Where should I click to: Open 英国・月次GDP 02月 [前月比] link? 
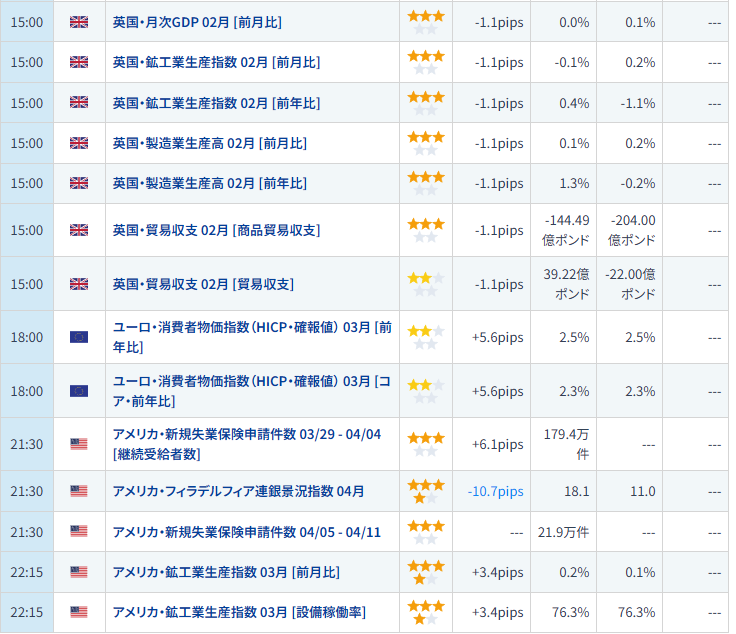tap(210, 21)
